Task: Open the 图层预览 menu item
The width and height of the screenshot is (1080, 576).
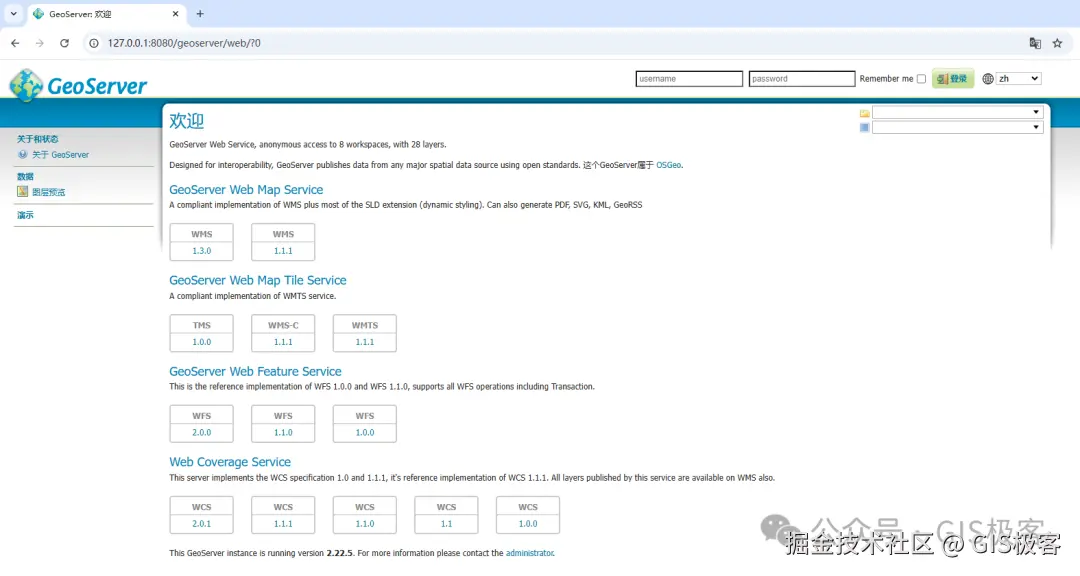Action: click(x=48, y=192)
